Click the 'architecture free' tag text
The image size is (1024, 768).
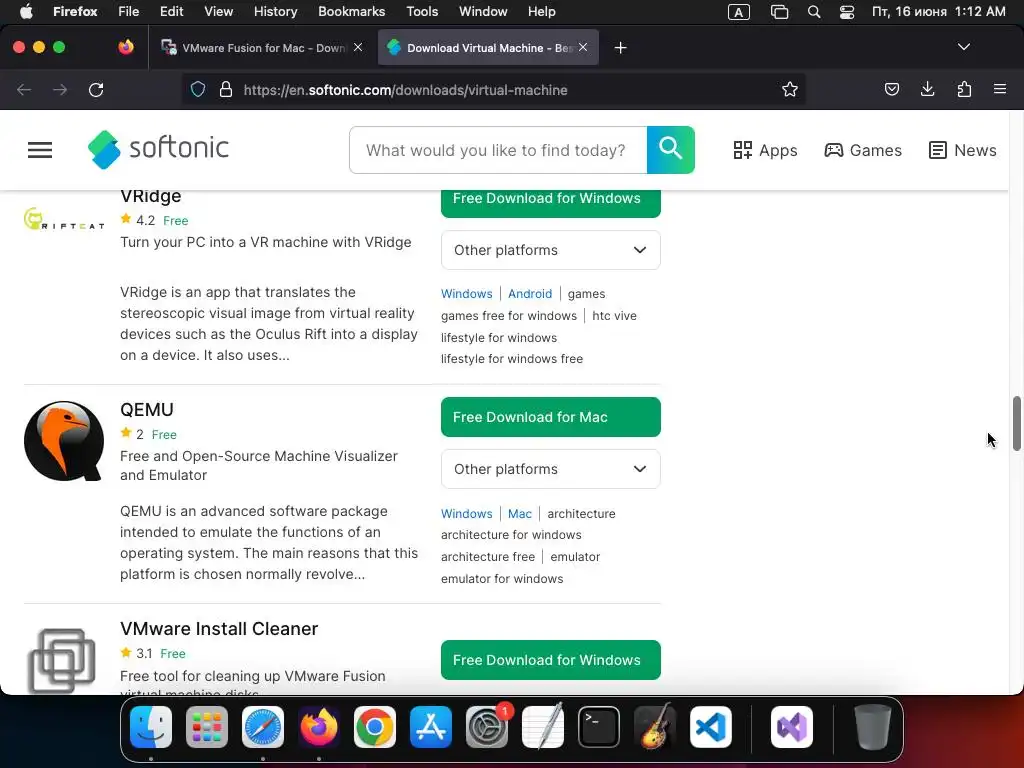click(x=488, y=557)
